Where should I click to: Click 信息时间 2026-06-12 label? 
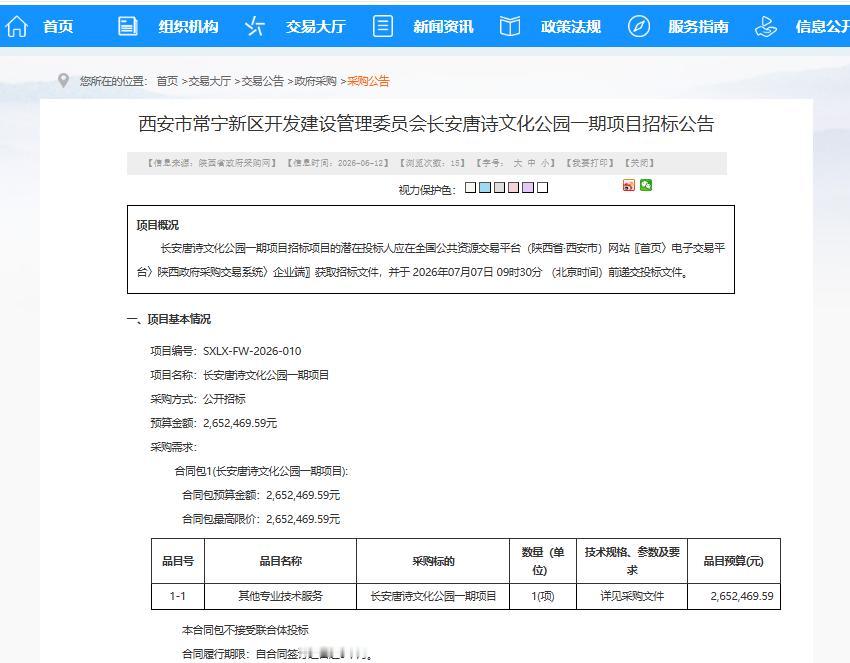click(x=338, y=163)
